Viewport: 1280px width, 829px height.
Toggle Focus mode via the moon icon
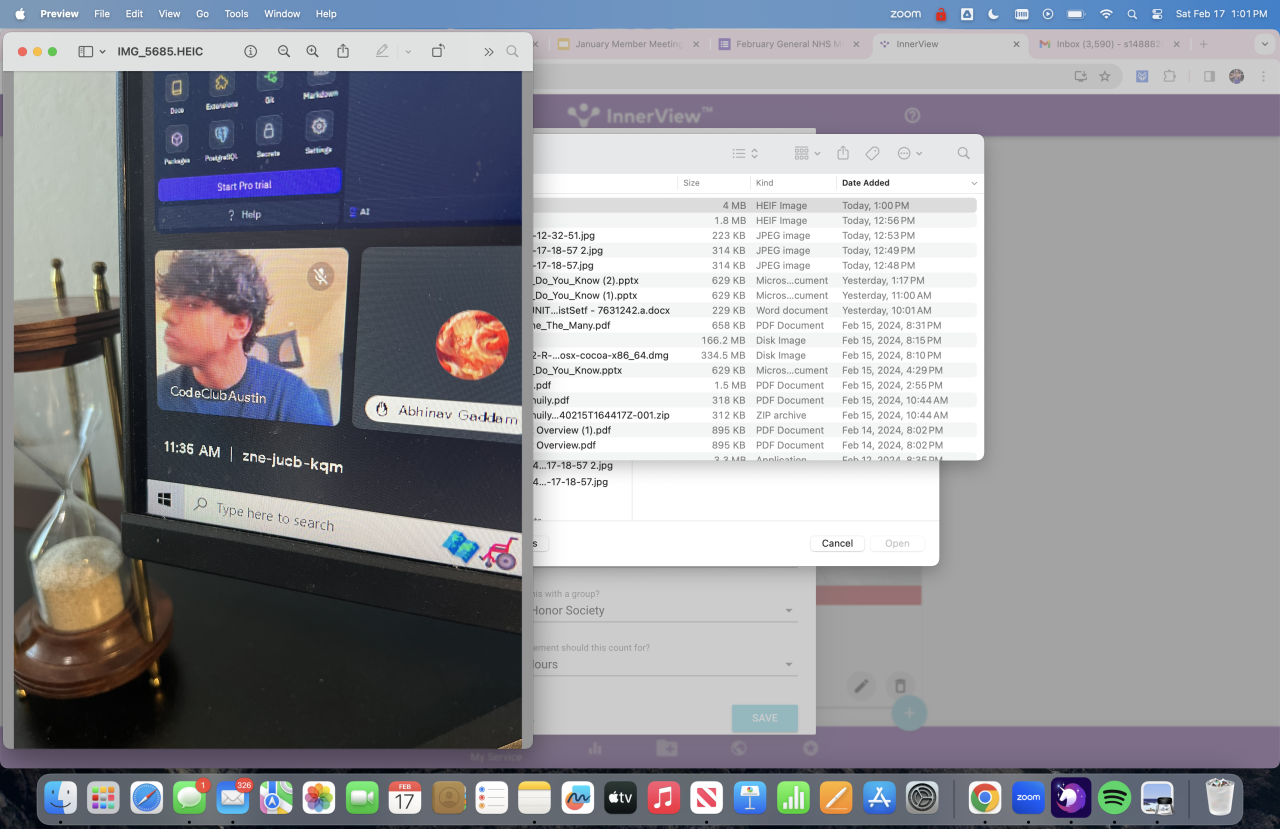(993, 14)
